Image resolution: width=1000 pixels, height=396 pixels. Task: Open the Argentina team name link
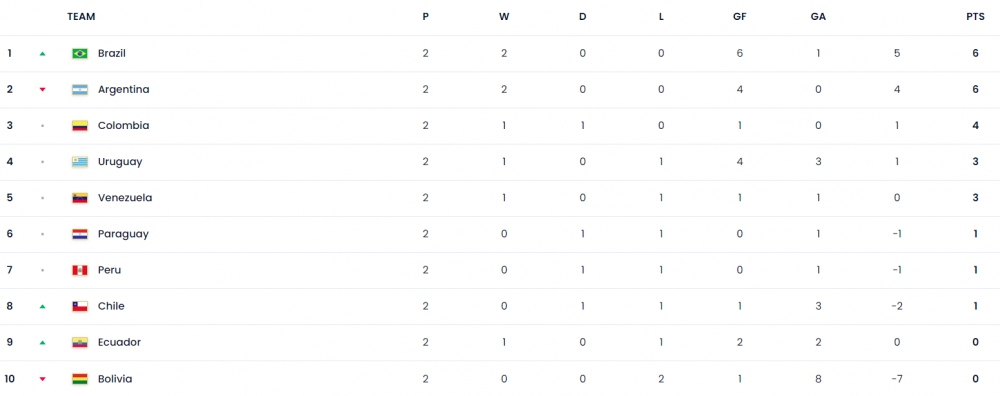coord(124,90)
